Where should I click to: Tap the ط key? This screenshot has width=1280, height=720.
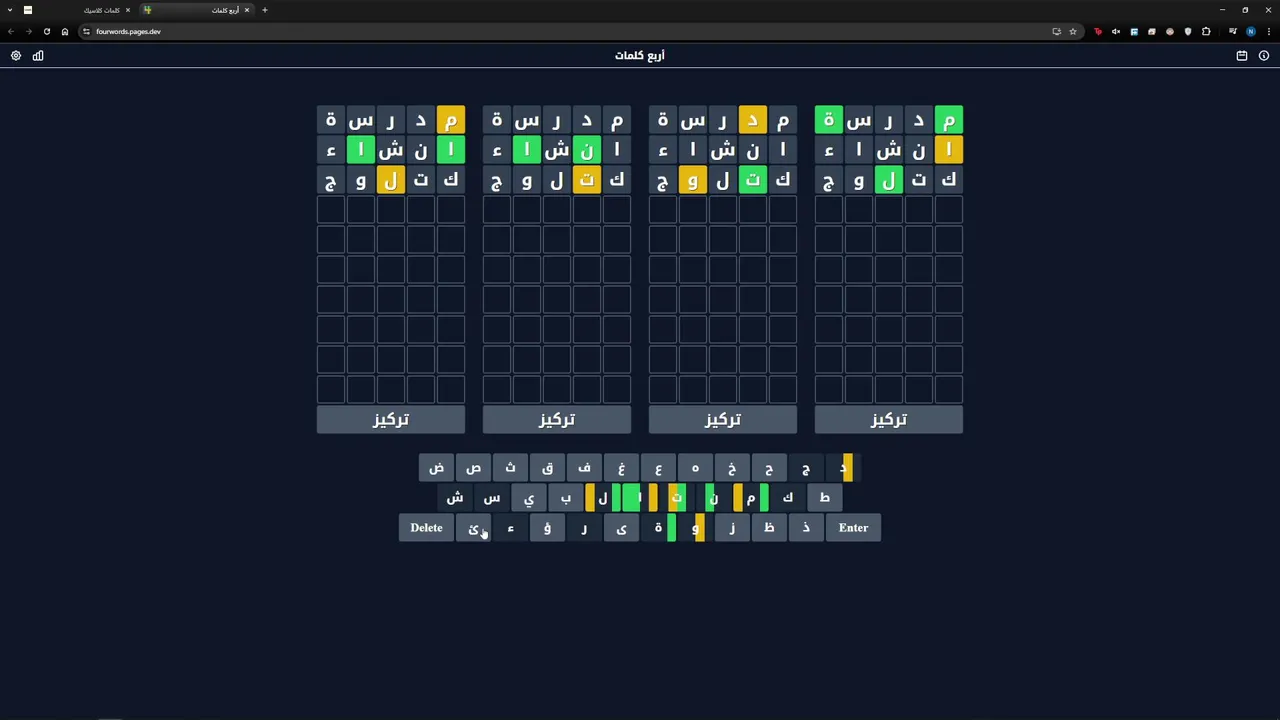pos(825,498)
